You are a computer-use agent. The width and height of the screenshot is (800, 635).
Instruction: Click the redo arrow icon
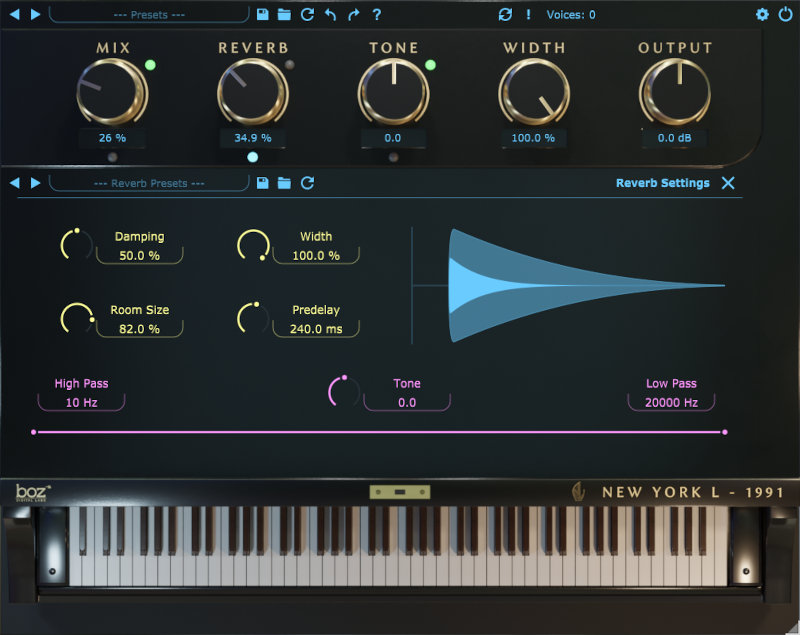click(x=353, y=15)
